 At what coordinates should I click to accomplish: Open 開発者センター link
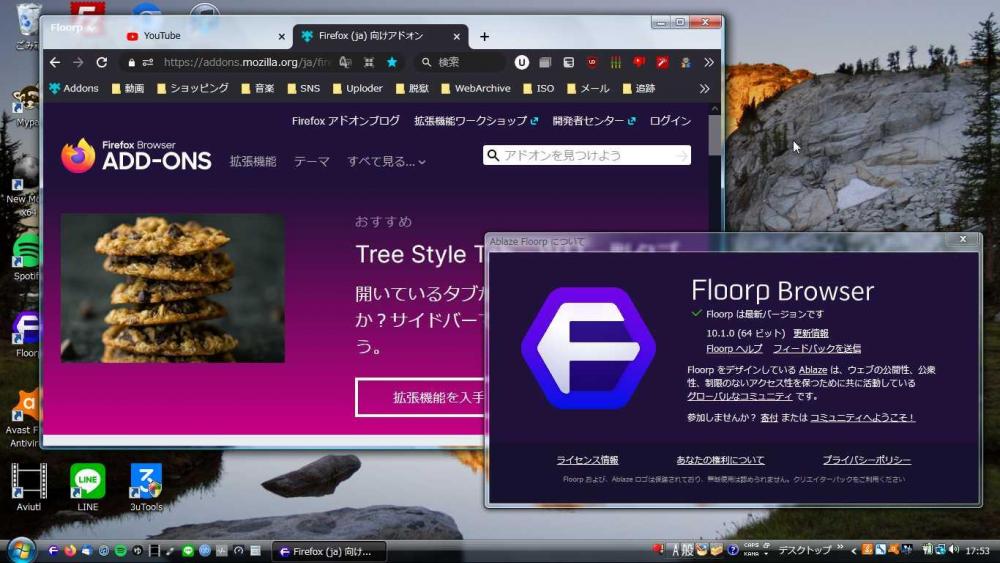(594, 121)
